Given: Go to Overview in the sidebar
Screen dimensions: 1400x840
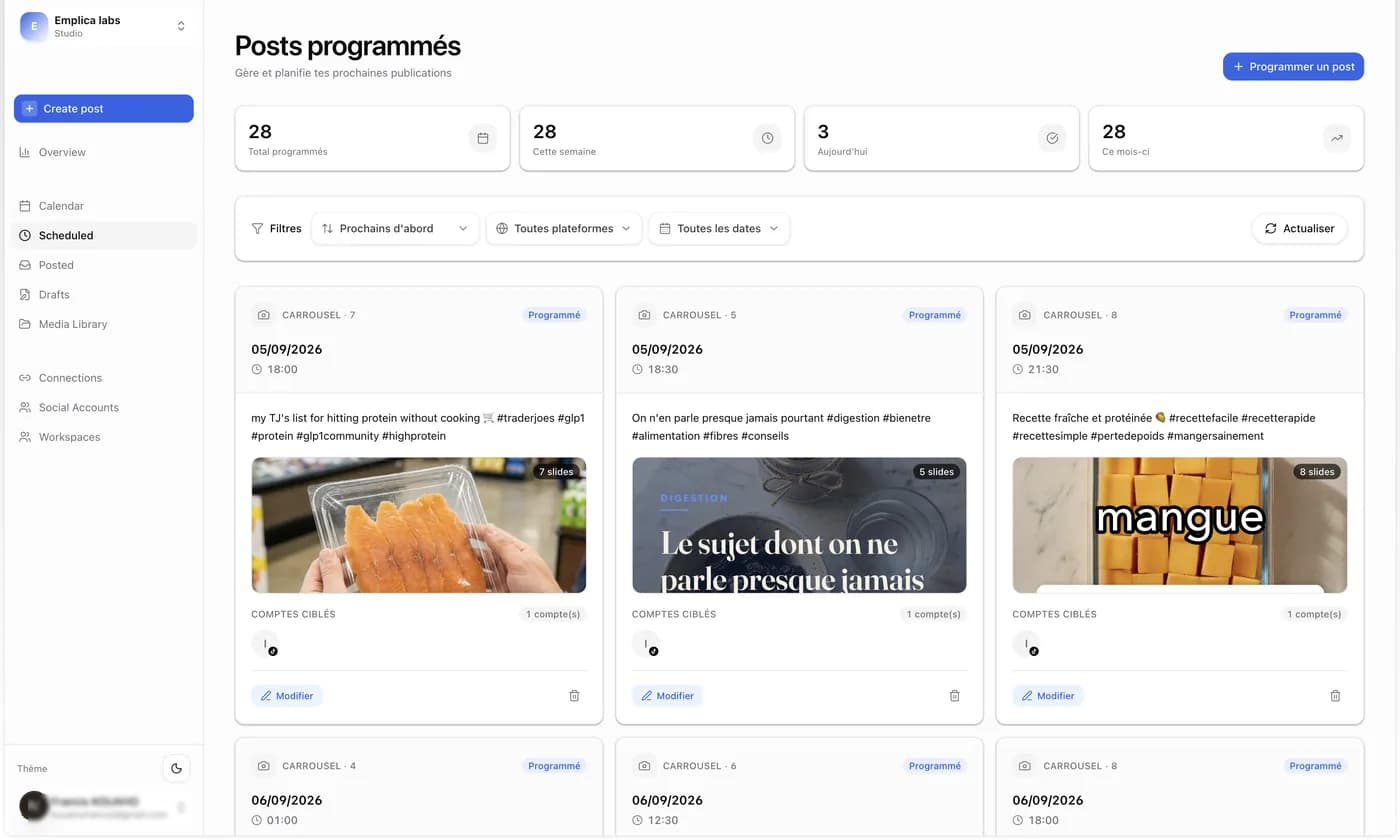Looking at the screenshot, I should coord(104,152).
